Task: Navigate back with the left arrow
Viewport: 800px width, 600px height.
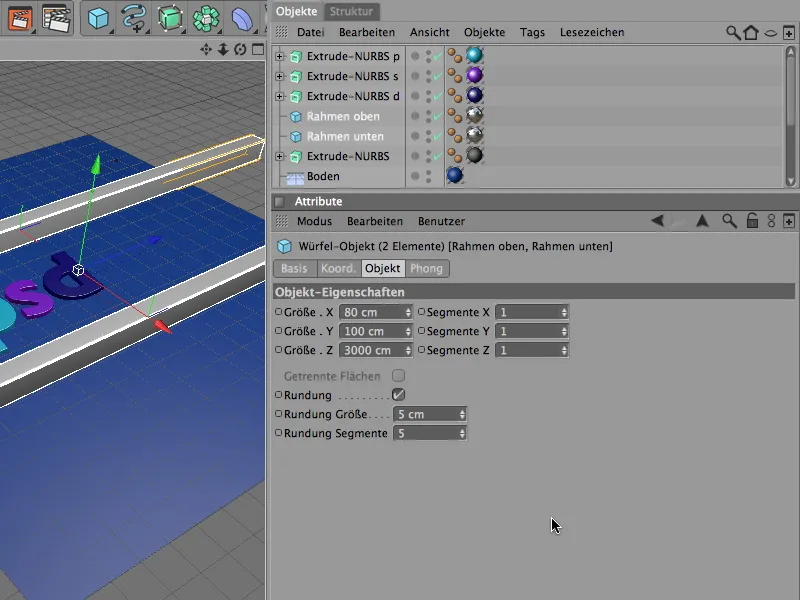Action: (x=657, y=221)
